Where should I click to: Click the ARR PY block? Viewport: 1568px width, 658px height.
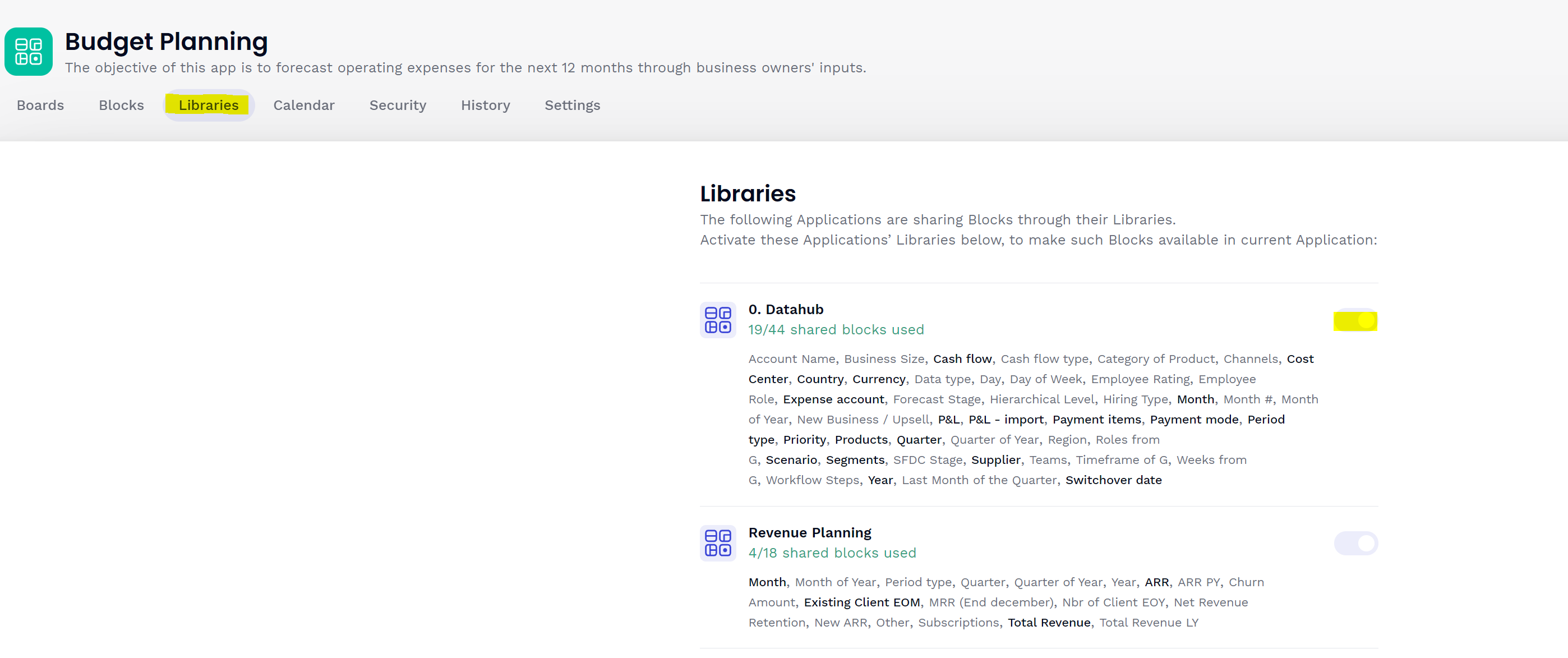point(1198,582)
